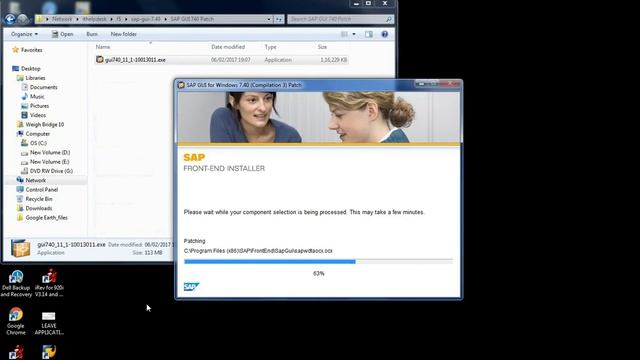The height and width of the screenshot is (360, 640).
Task: Go back using Explorer back arrow
Action: [x=10, y=19]
